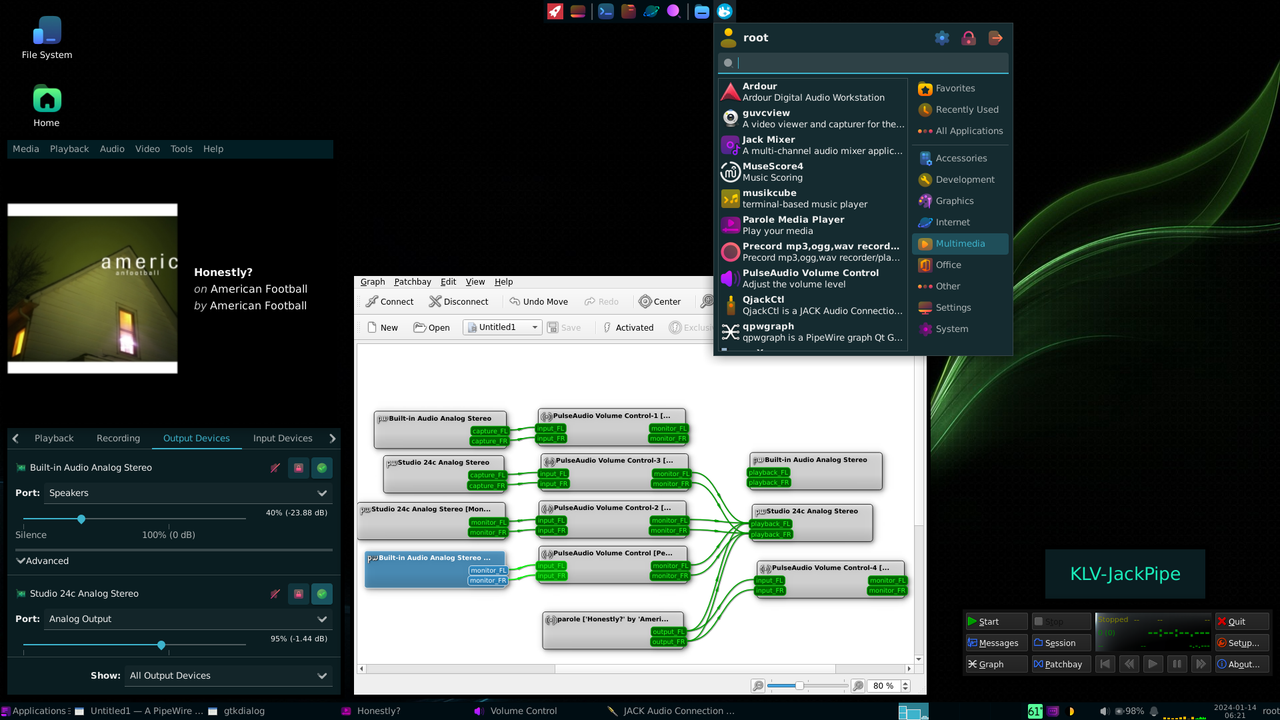The height and width of the screenshot is (720, 1280).
Task: Open the Untitled1 patchbay dropdown in qpwgraph
Action: pos(502,327)
